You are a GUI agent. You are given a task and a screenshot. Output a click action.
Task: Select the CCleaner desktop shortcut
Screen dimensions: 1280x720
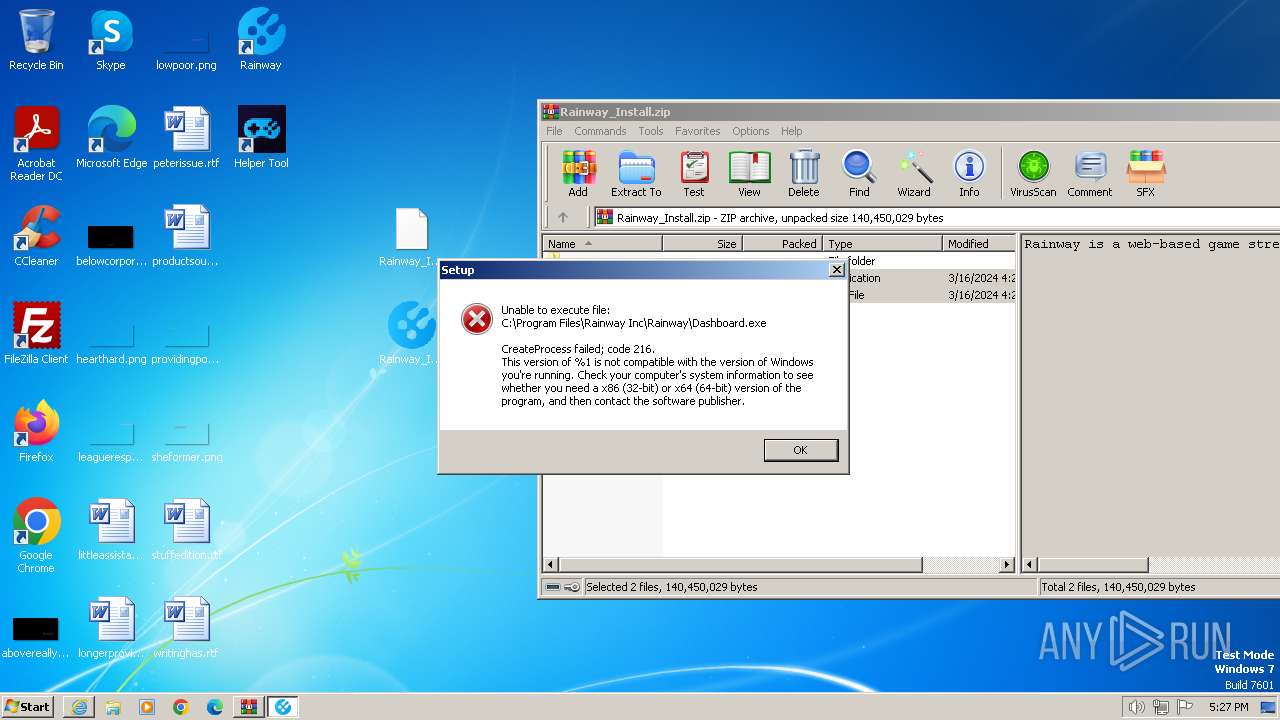pos(36,236)
